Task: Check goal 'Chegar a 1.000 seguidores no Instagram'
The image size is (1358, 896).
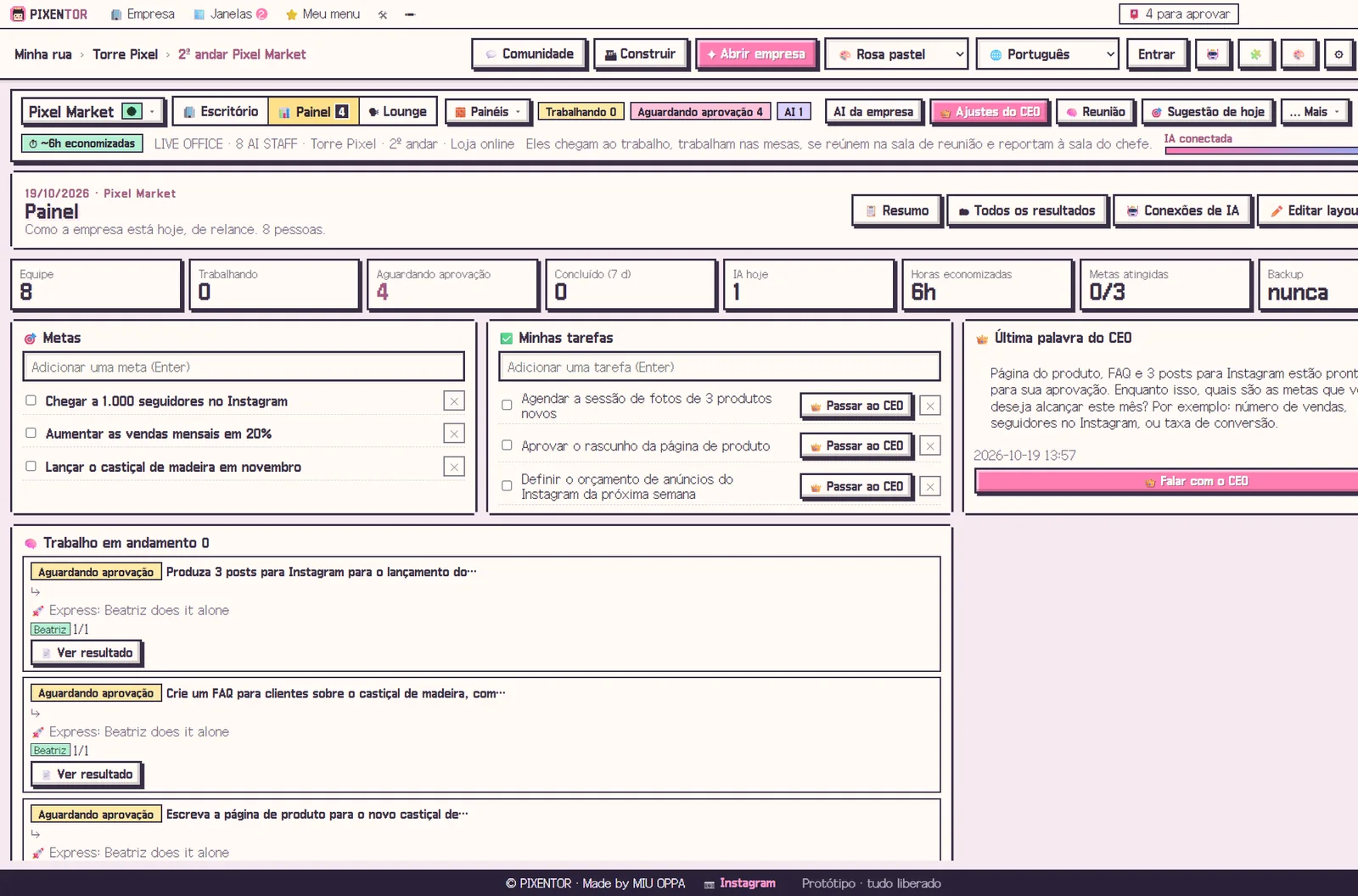Action: pos(31,400)
